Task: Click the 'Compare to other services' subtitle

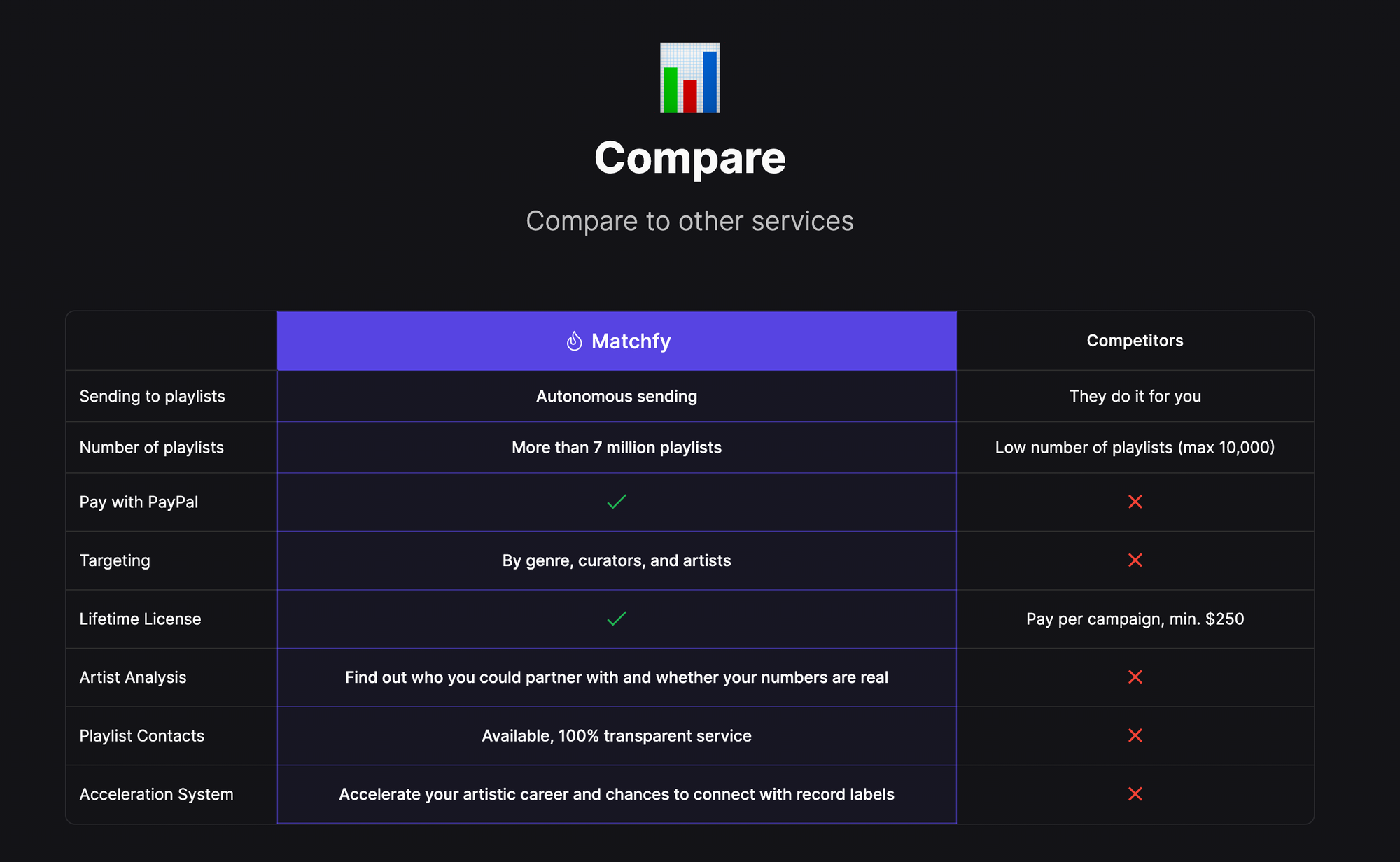Action: (x=689, y=221)
